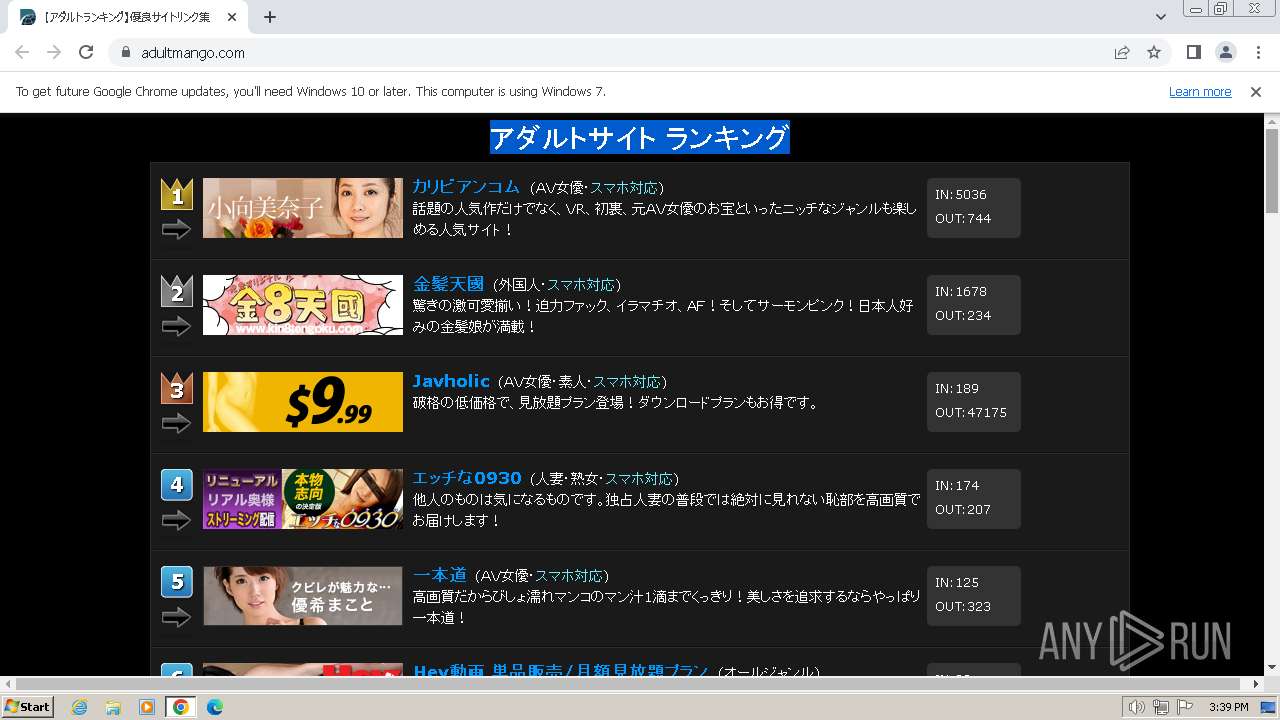Click the blue rank 4 badge
The image size is (1280, 720).
click(x=177, y=485)
